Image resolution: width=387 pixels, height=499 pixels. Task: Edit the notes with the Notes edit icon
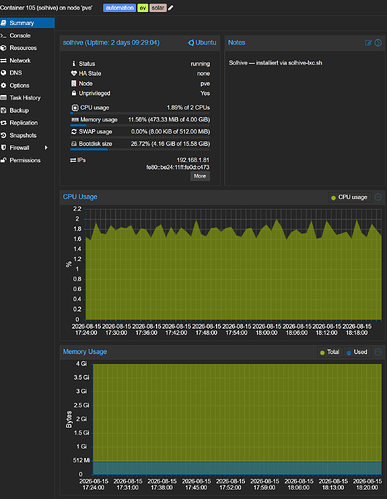368,43
